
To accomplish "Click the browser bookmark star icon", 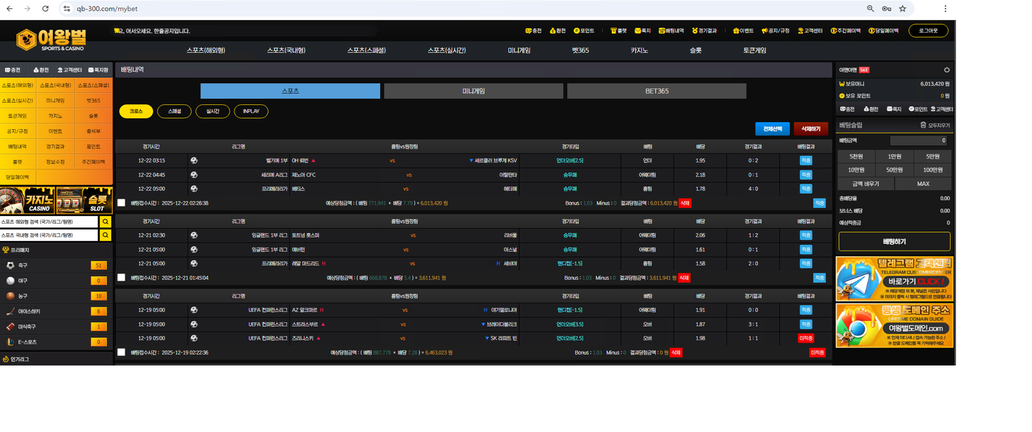I will (904, 7).
